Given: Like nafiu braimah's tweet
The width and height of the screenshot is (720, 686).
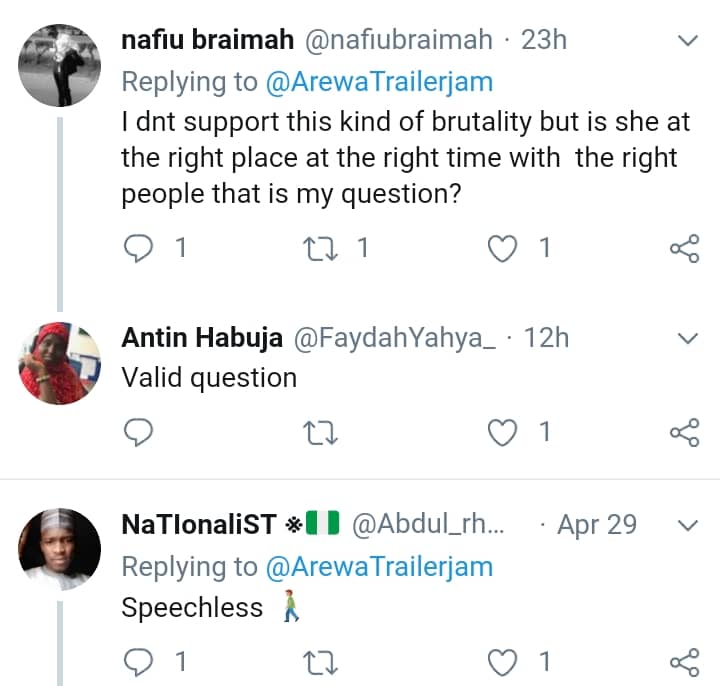Looking at the screenshot, I should click(x=505, y=248).
